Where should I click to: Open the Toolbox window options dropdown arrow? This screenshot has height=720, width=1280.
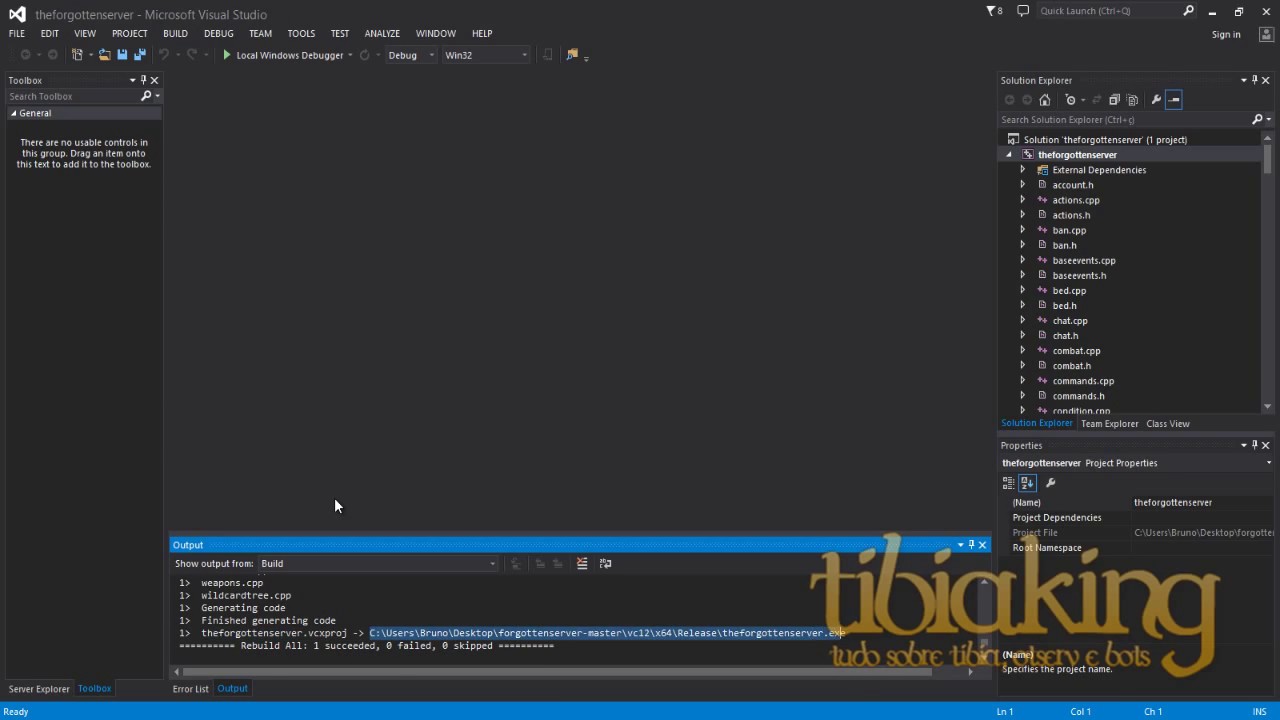click(132, 80)
